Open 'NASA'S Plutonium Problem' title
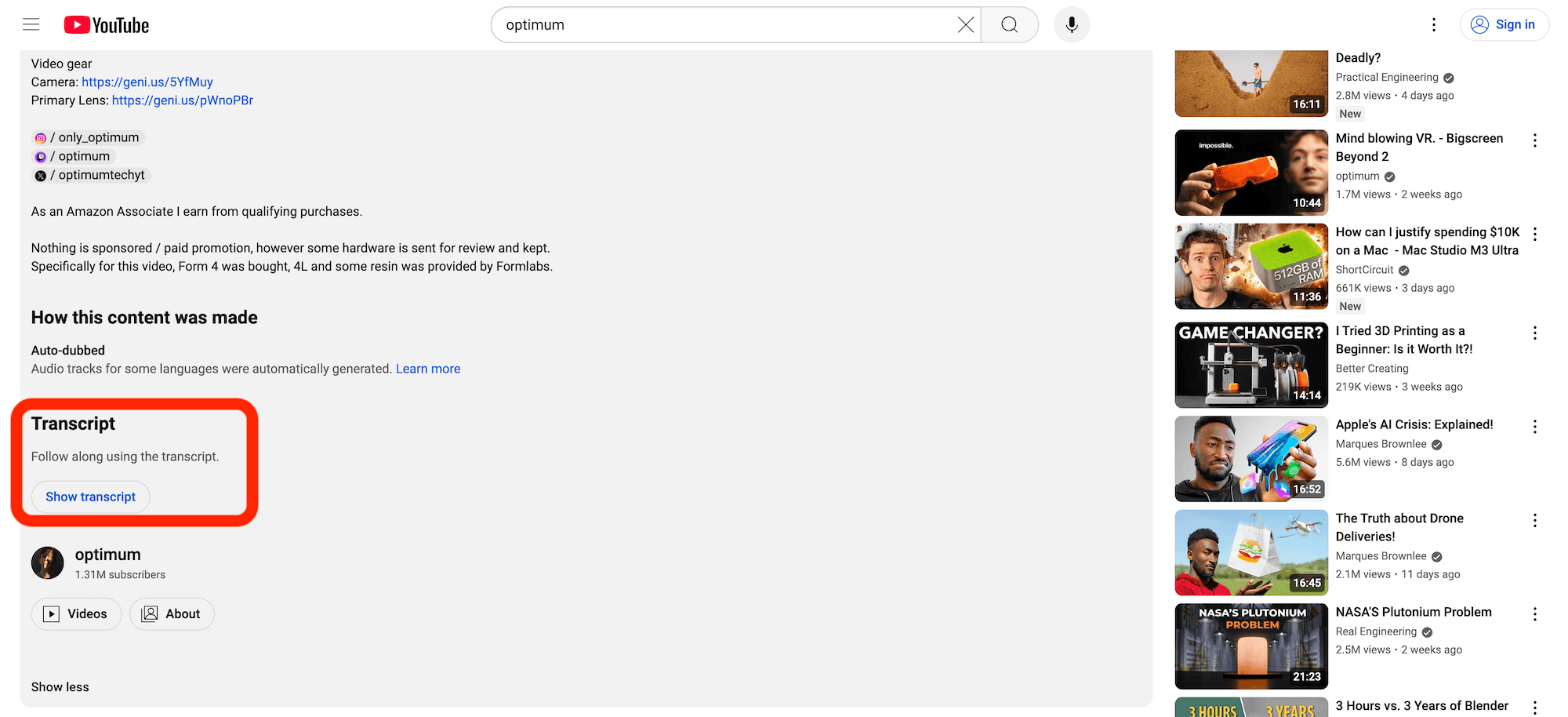 click(1414, 612)
